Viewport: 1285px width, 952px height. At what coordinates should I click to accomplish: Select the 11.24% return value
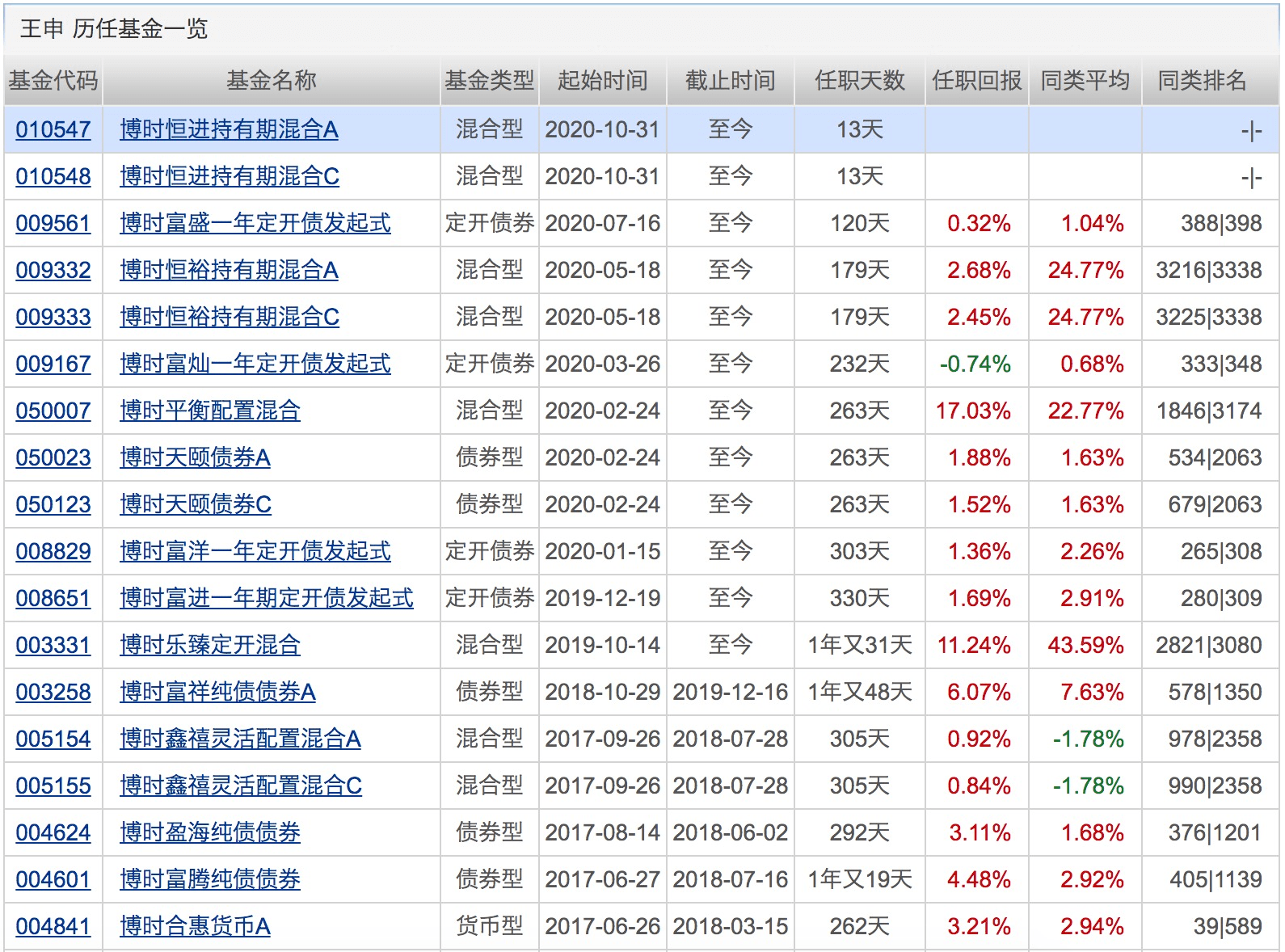point(974,645)
